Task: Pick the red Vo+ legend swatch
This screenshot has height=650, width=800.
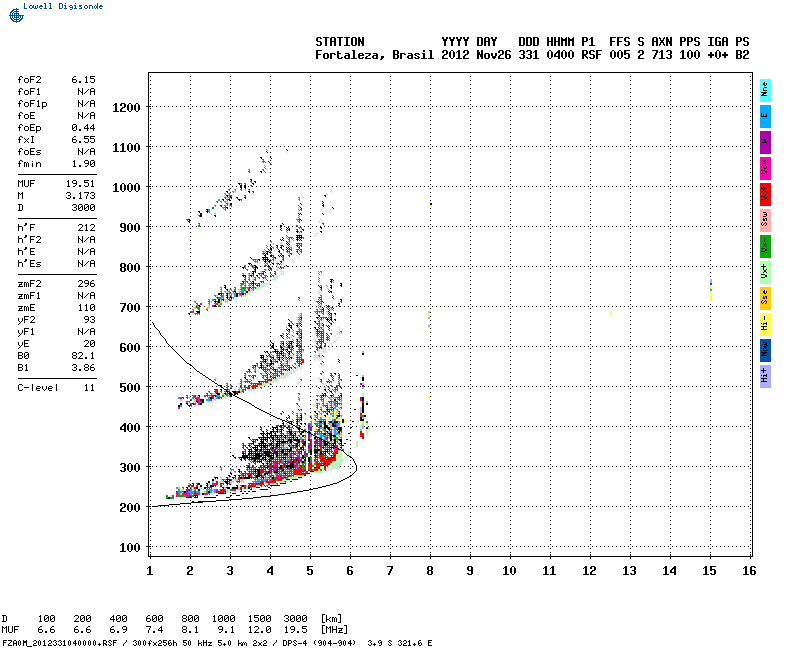Action: point(765,194)
